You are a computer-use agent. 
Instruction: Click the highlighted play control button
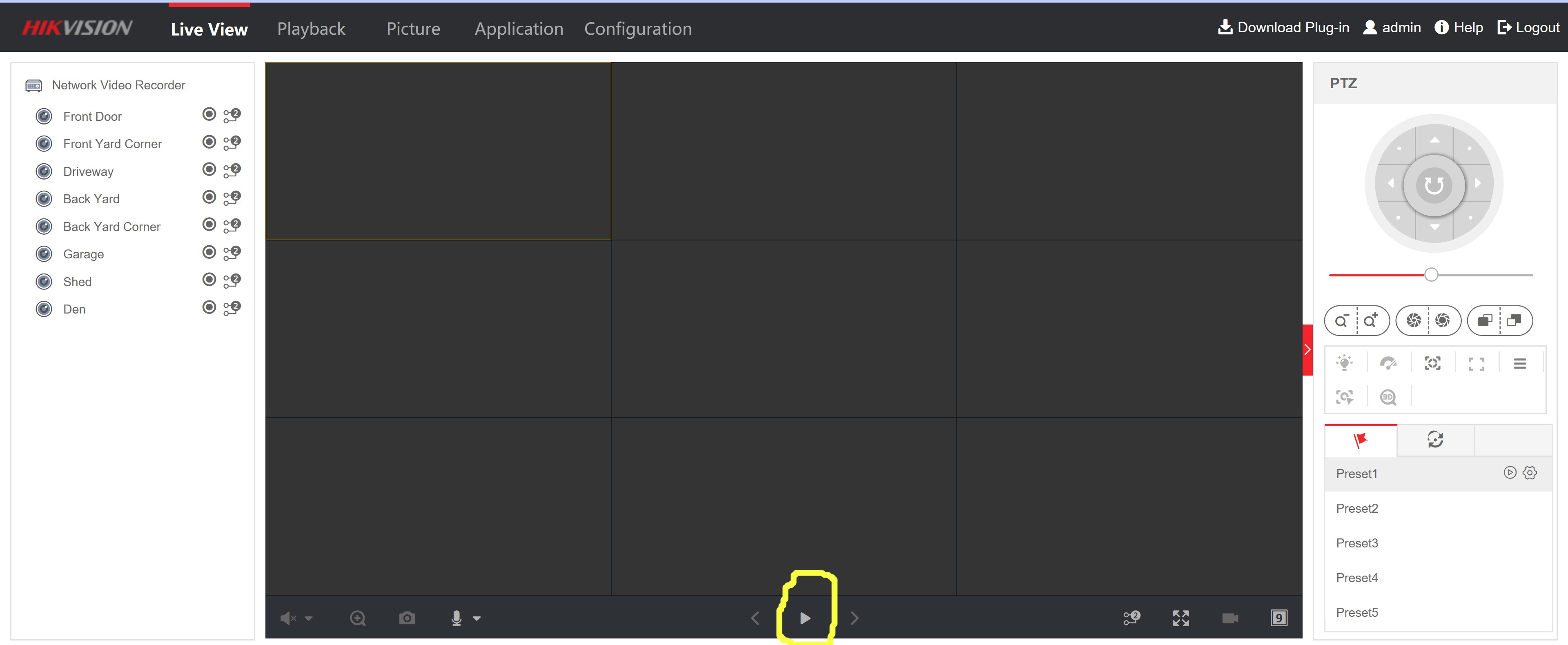tap(807, 617)
